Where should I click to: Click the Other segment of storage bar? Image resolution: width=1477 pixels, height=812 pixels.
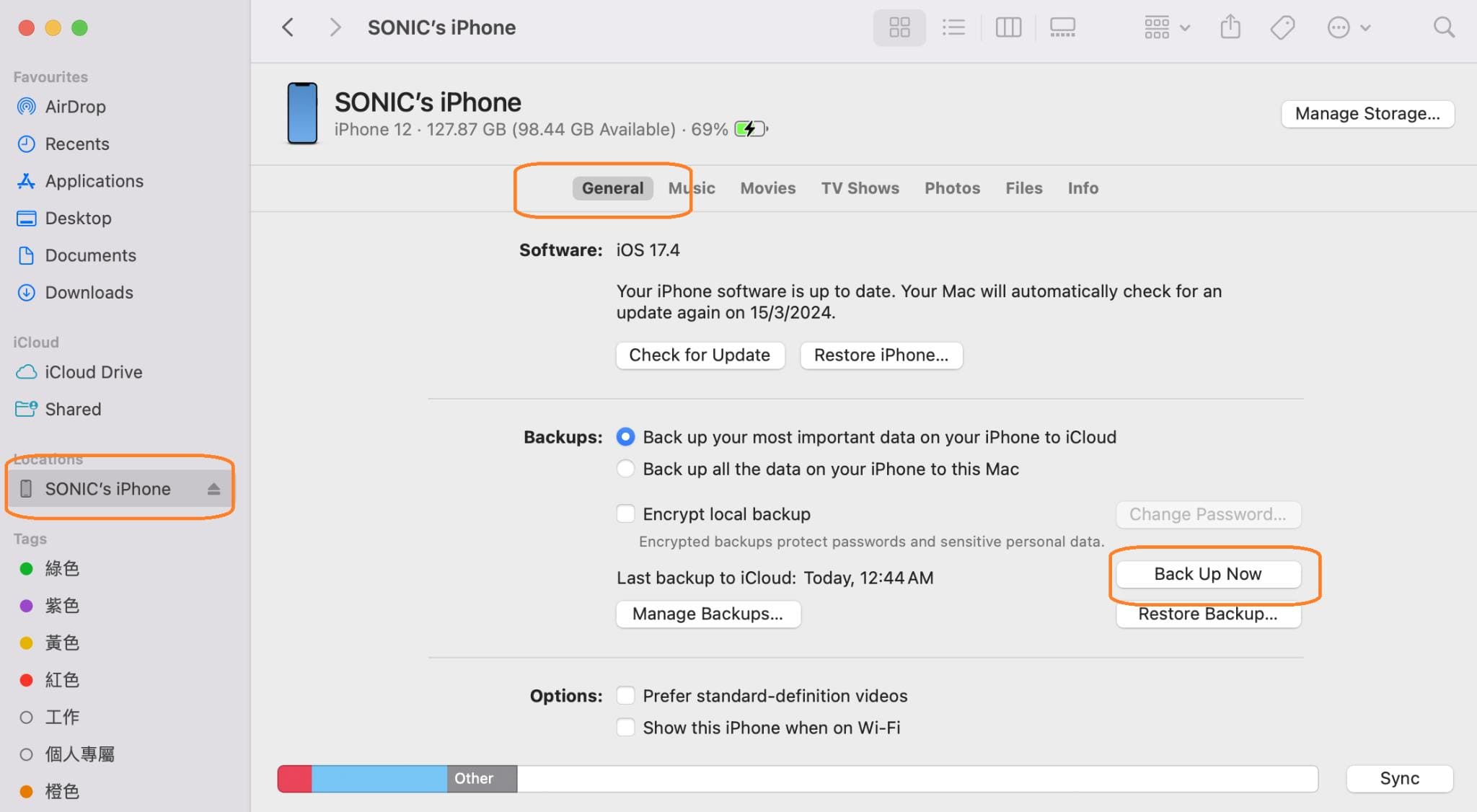point(482,779)
